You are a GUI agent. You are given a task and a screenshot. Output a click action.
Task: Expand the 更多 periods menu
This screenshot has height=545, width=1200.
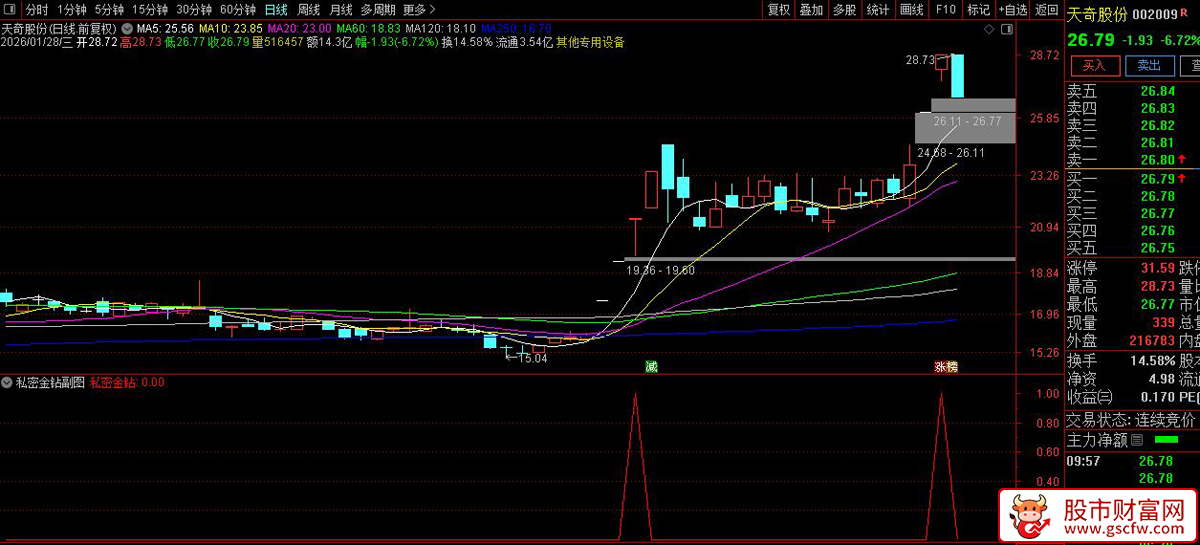tap(419, 10)
